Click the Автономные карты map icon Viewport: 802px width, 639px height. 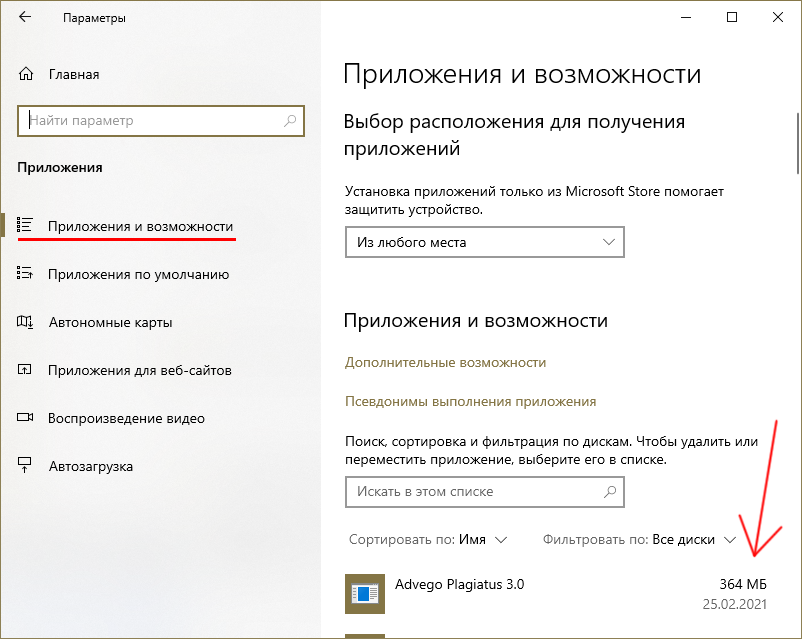coord(26,322)
